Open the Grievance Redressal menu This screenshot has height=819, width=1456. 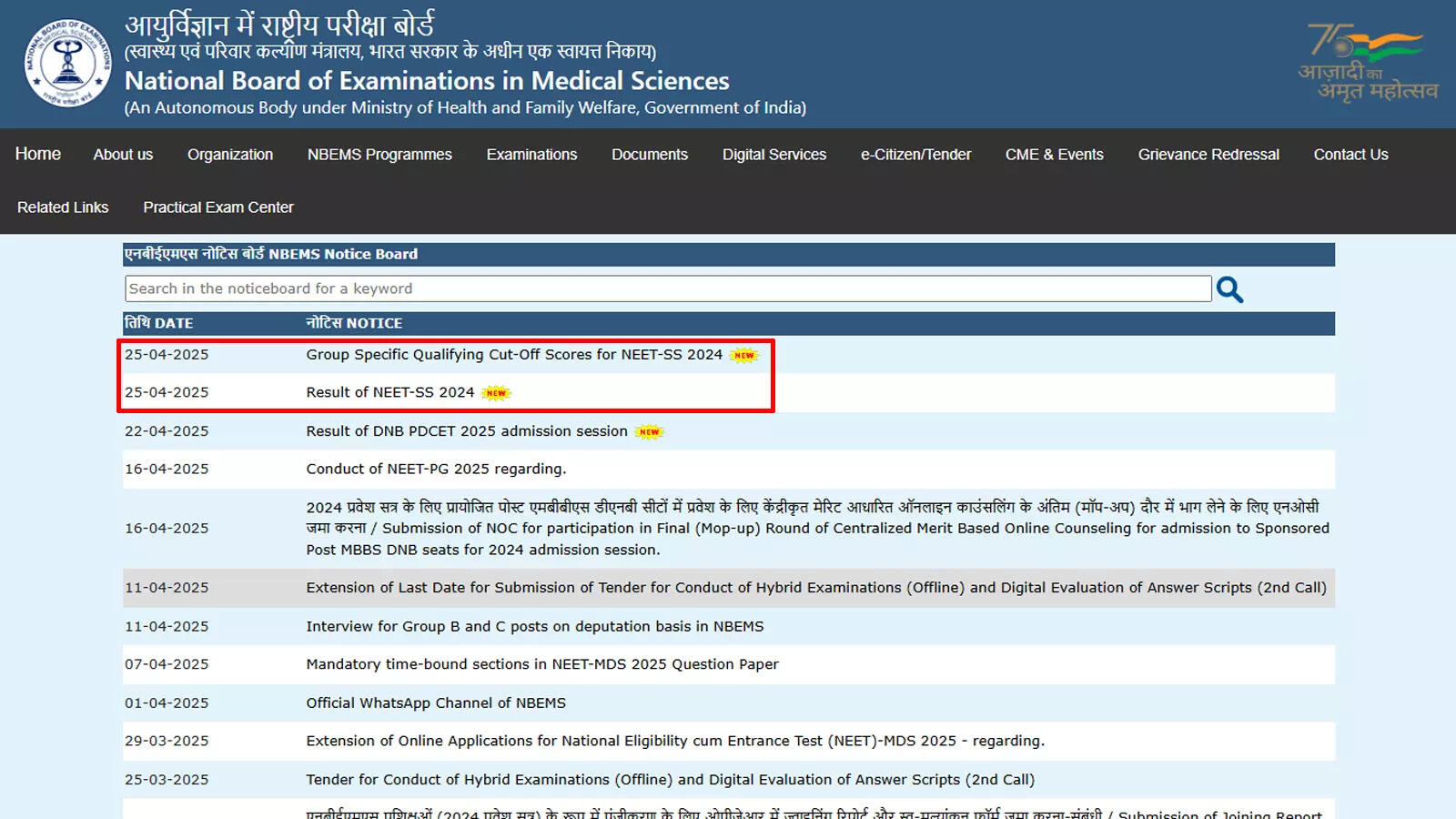[1208, 155]
